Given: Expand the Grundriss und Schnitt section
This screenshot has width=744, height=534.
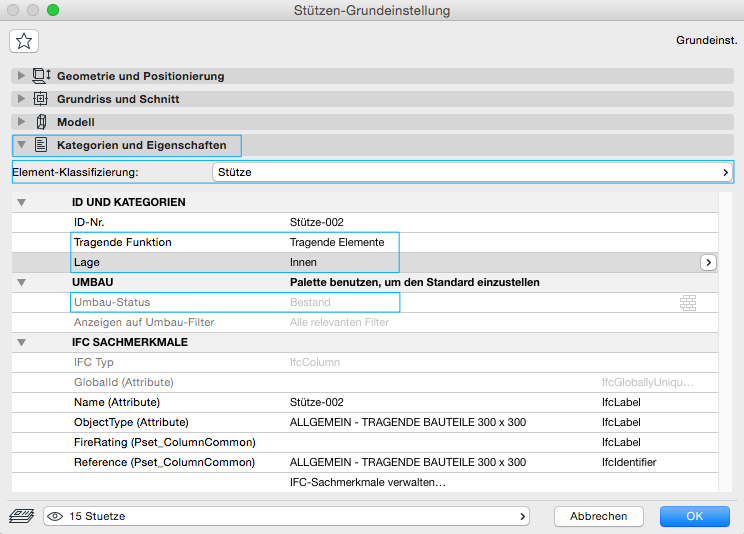Looking at the screenshot, I should (x=22, y=99).
